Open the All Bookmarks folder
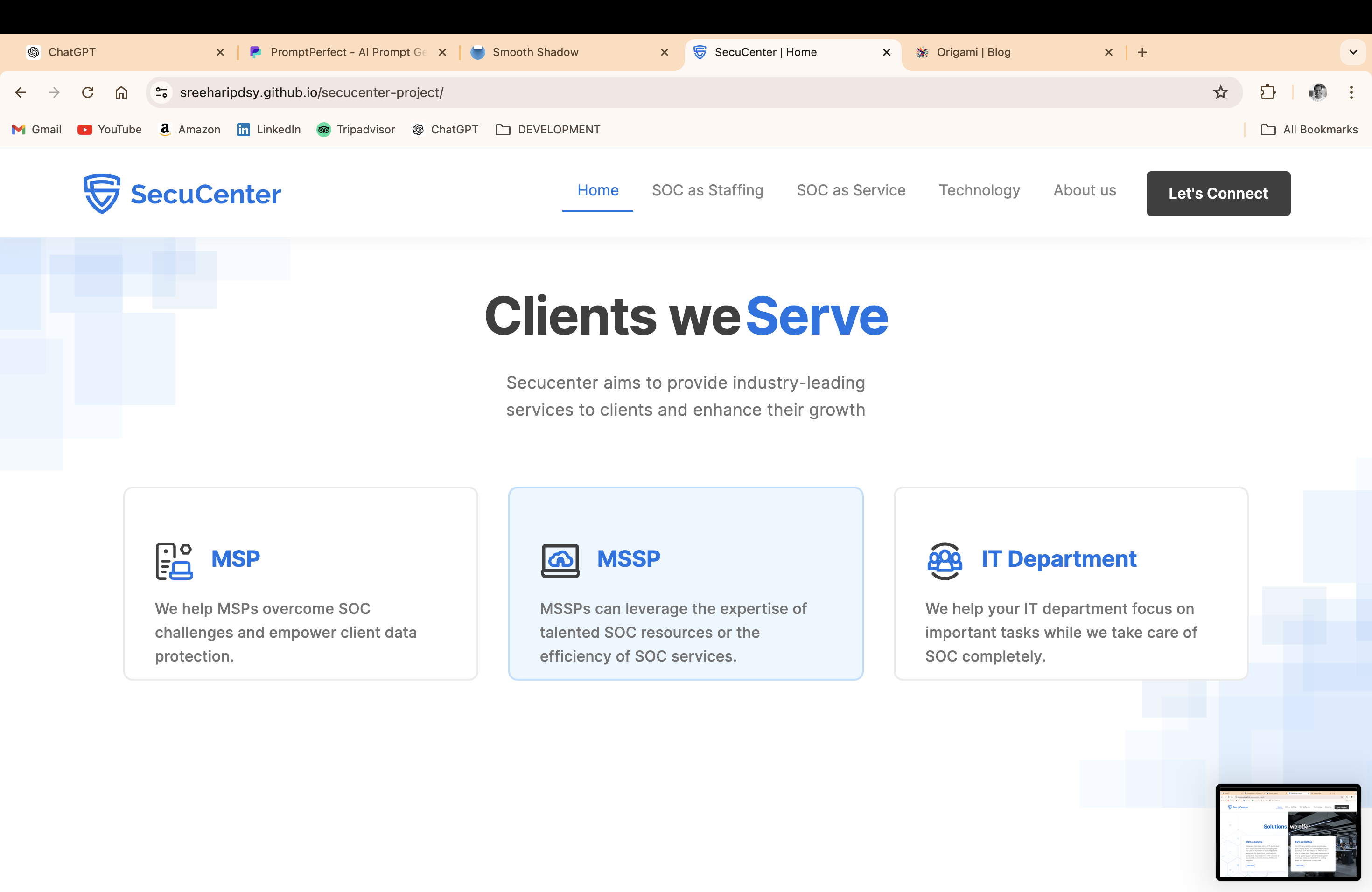Screen dimensions: 1372x892 (x=1309, y=130)
